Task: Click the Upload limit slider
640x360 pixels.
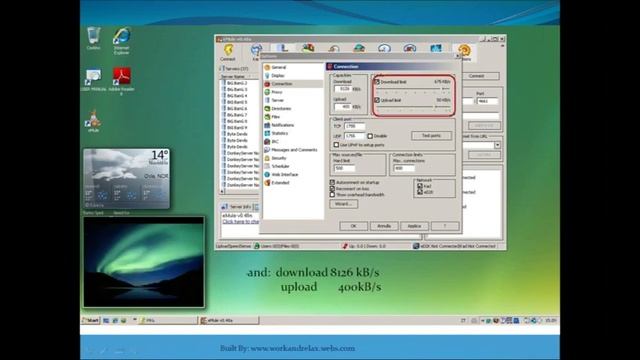Action: tap(413, 107)
